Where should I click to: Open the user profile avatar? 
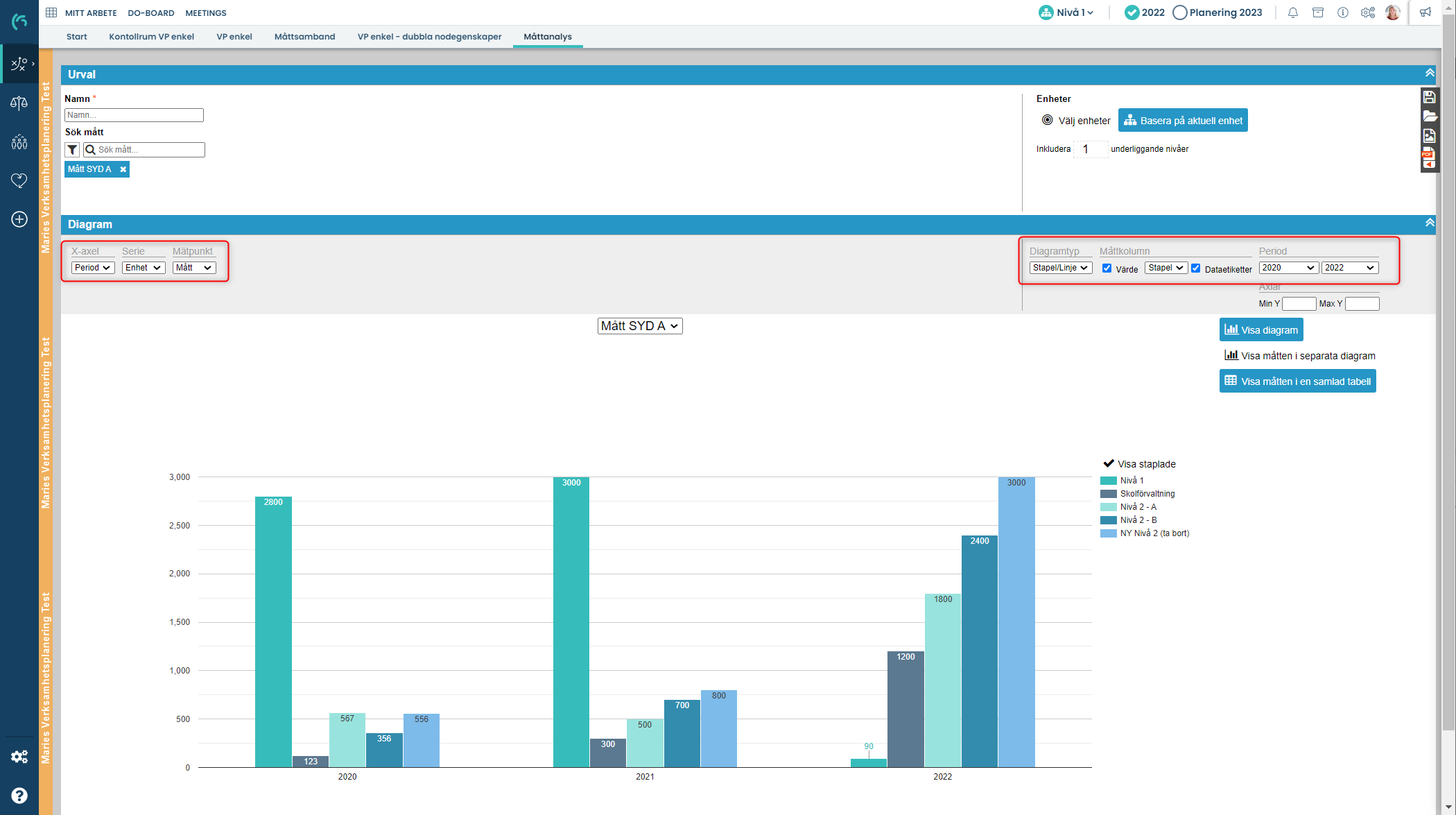pos(1393,12)
